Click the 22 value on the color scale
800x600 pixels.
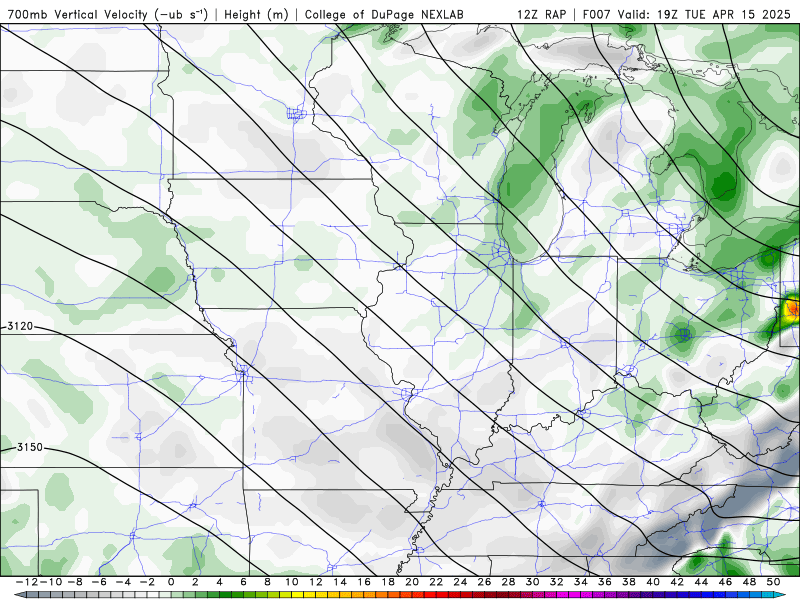[x=436, y=582]
